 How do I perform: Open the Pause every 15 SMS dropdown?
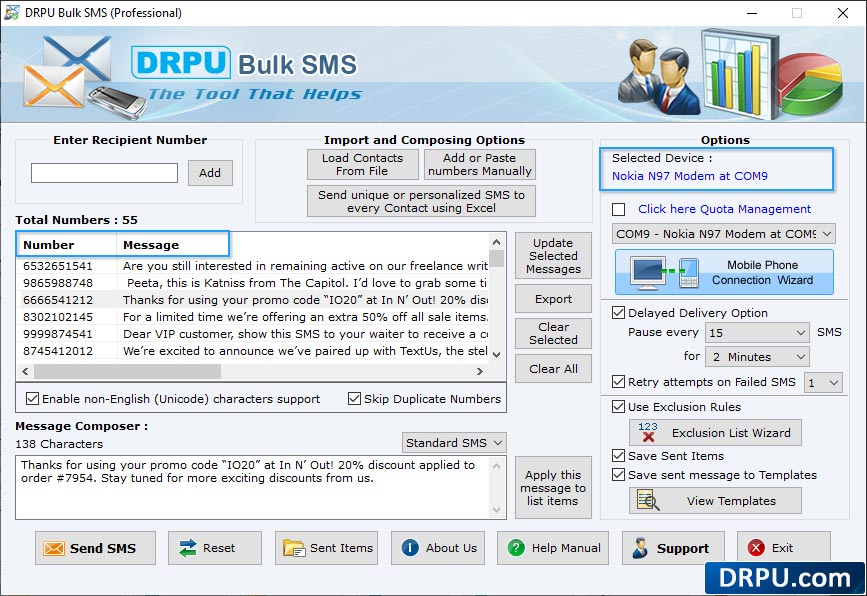757,333
